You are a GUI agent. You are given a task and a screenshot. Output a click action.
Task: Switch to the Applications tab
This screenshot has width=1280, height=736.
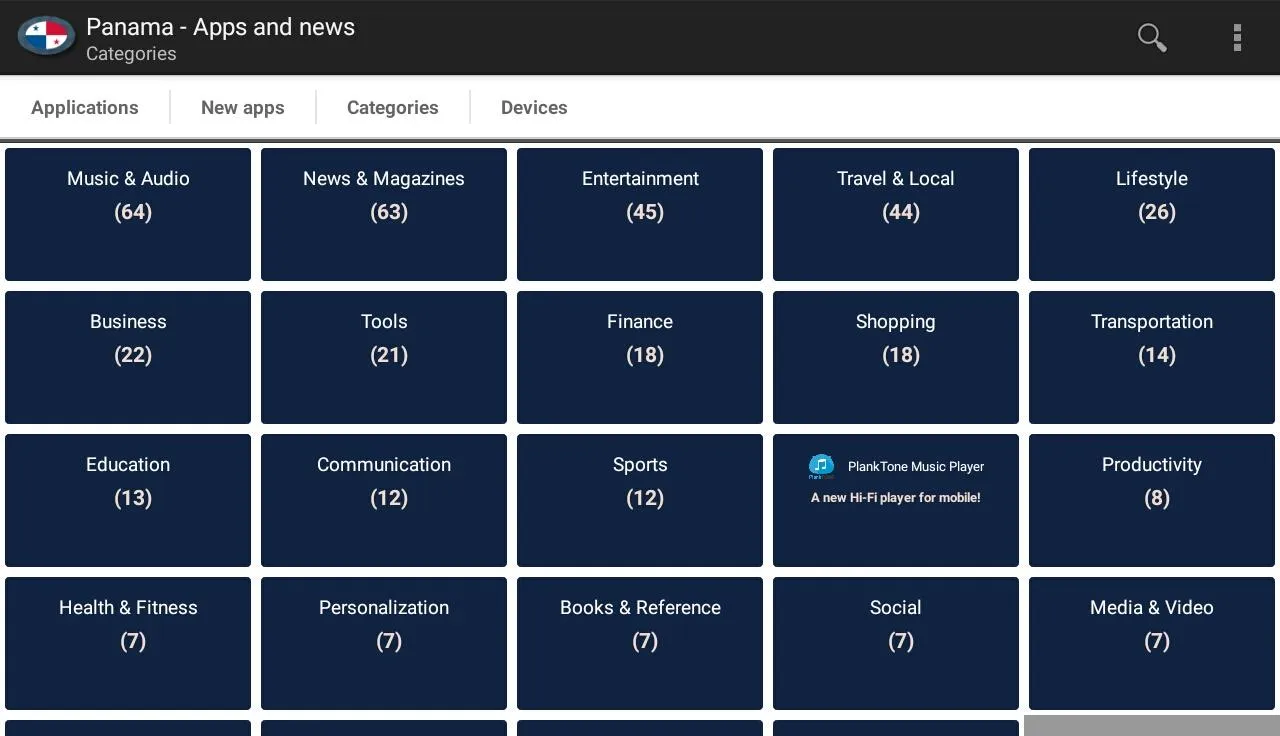[85, 107]
